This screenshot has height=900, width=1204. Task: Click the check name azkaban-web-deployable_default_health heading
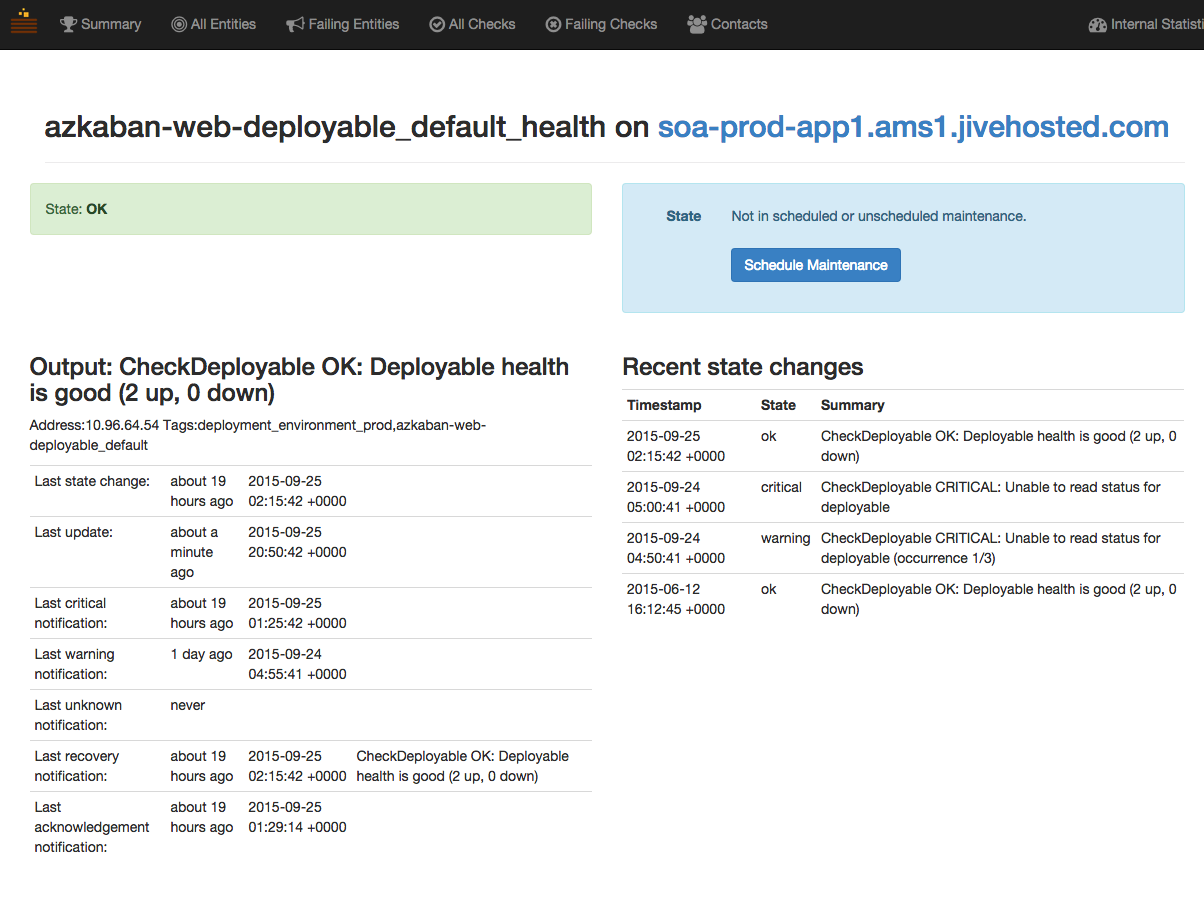pos(325,127)
